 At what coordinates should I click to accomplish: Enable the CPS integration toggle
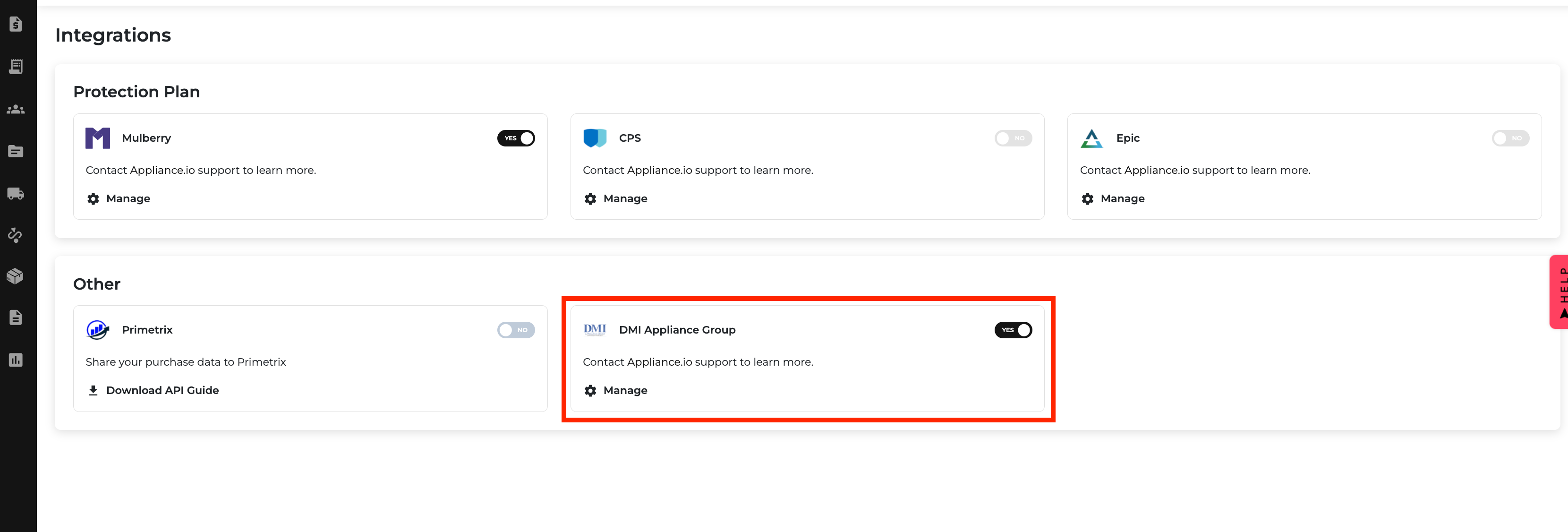[1014, 138]
